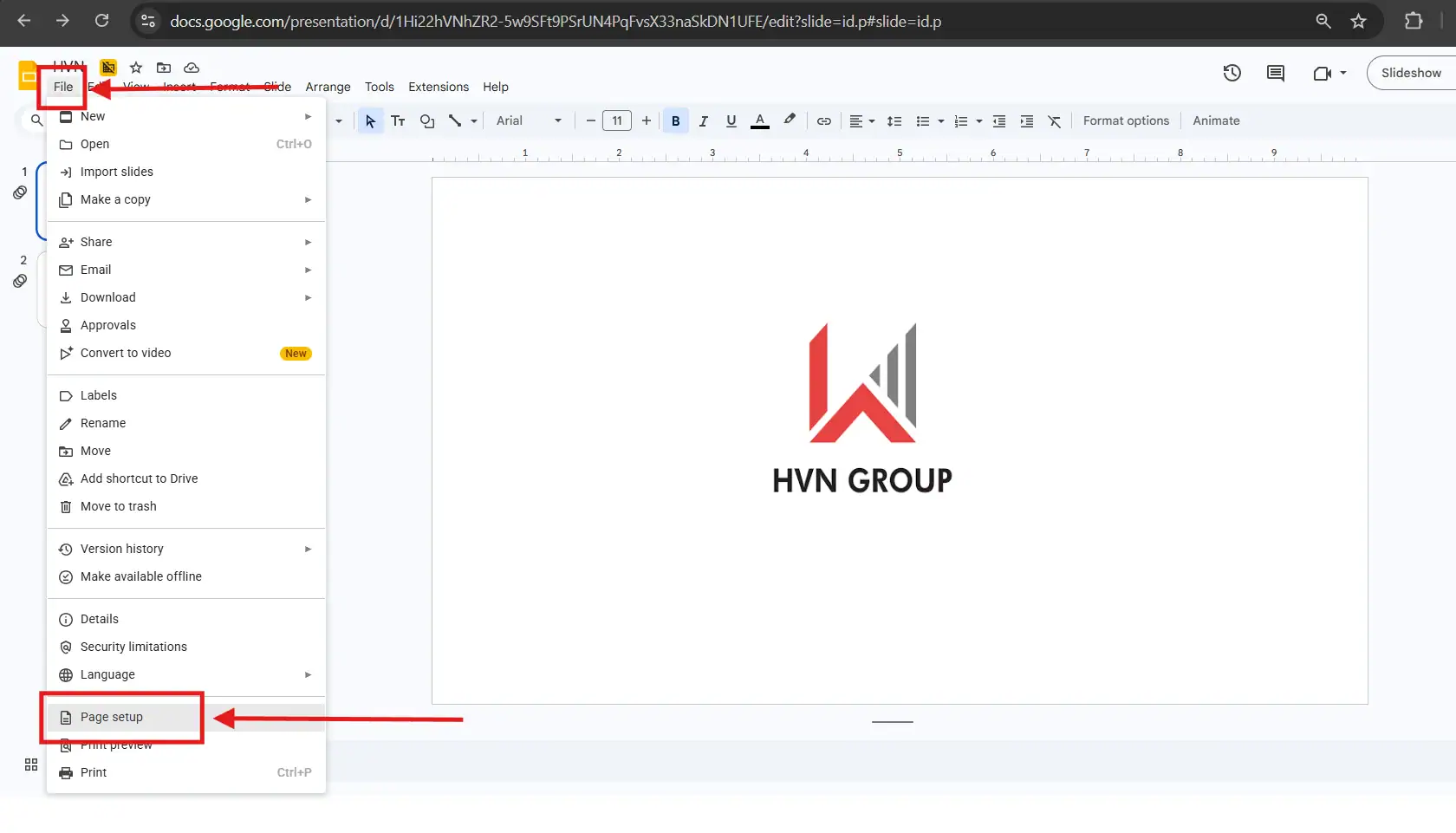Image resolution: width=1456 pixels, height=833 pixels.
Task: Toggle Italic formatting
Action: click(703, 121)
